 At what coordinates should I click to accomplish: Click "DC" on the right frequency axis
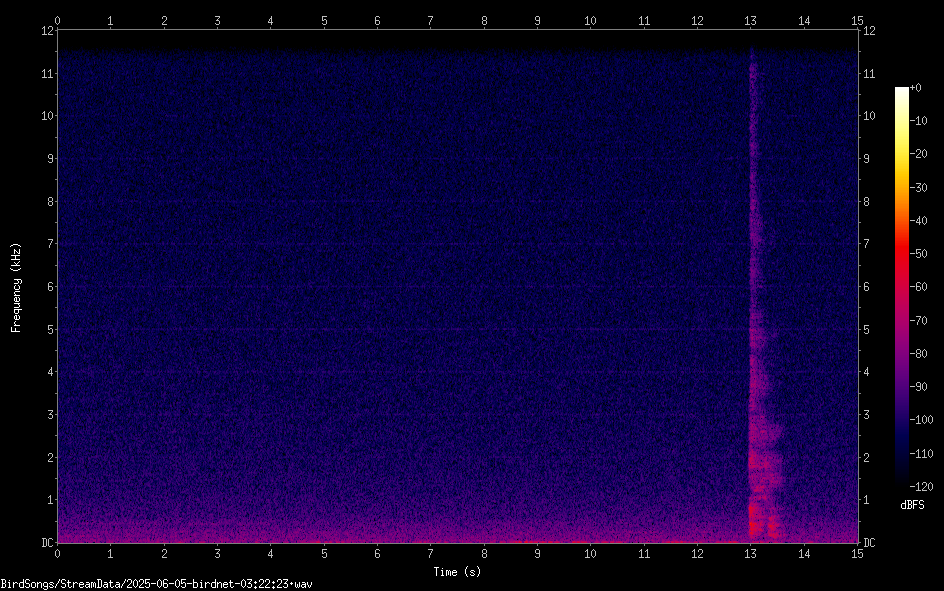869,543
